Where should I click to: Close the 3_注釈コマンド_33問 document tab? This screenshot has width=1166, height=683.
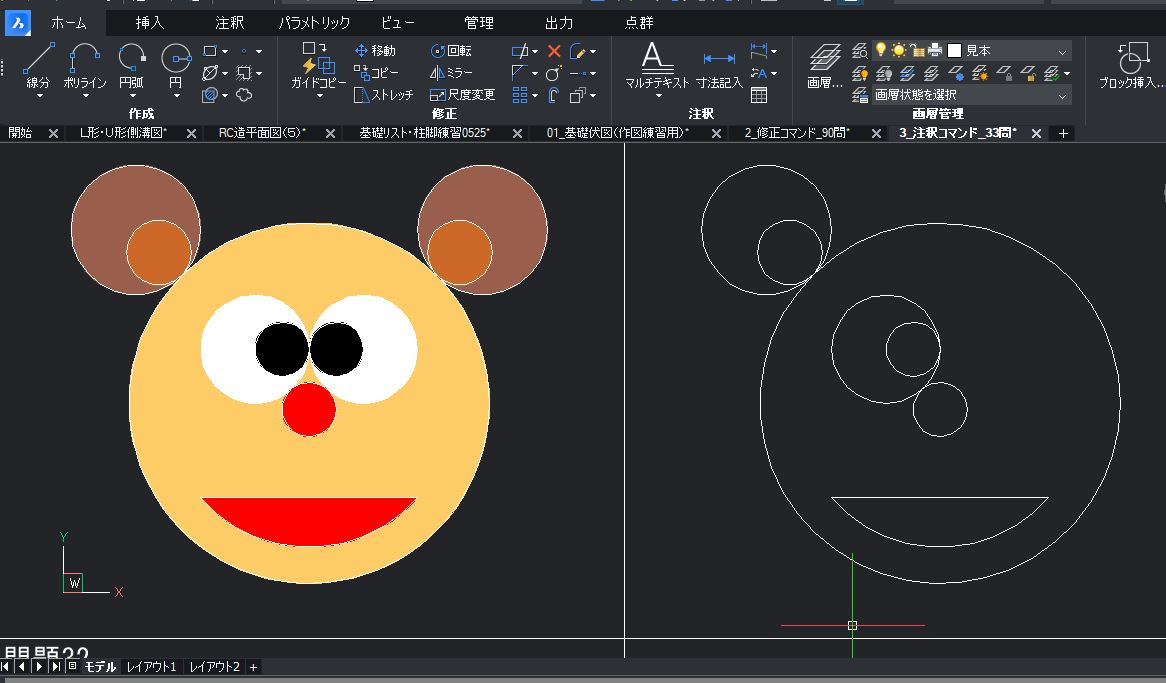(x=1036, y=134)
